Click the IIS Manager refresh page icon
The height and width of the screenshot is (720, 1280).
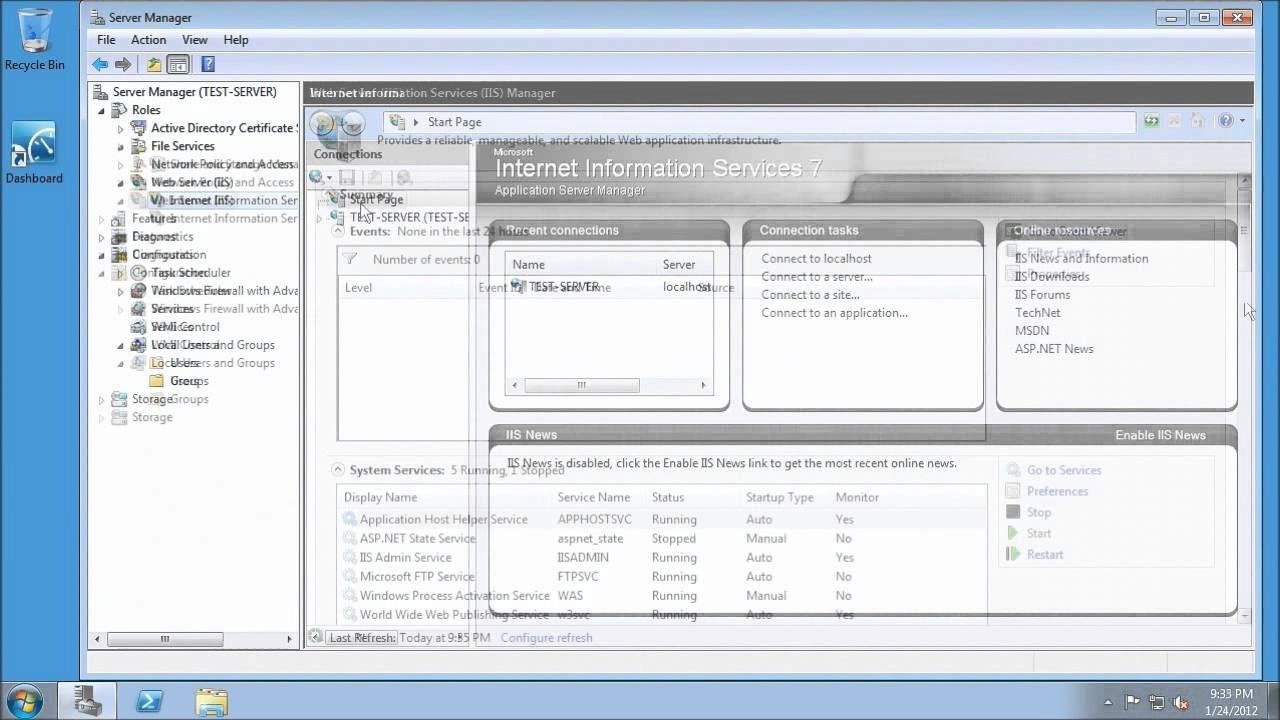coord(1152,121)
